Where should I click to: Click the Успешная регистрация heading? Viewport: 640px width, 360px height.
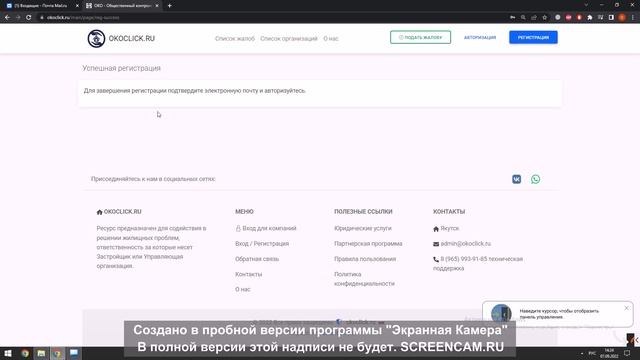(x=122, y=68)
